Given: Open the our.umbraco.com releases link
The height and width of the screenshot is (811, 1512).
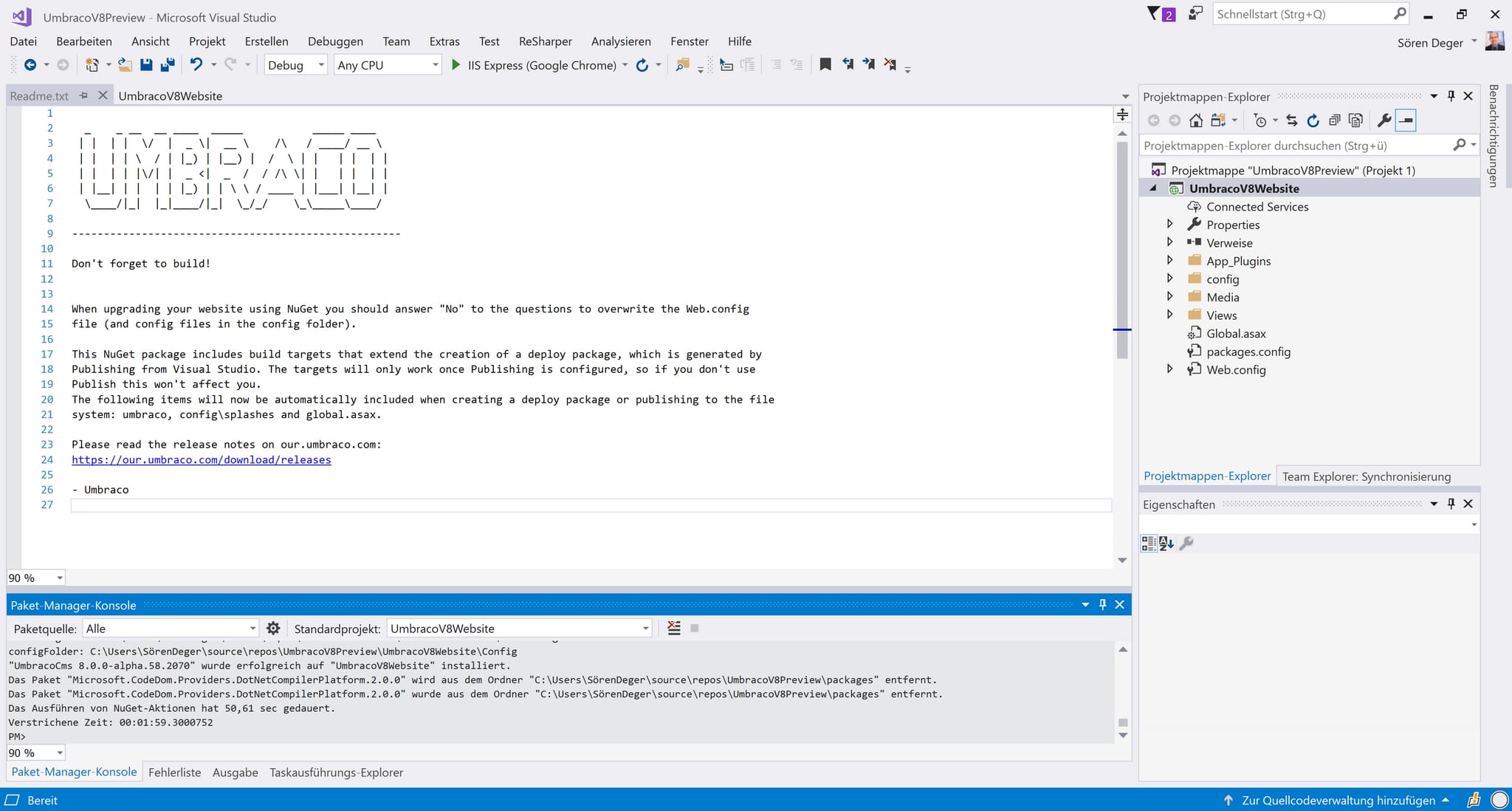Looking at the screenshot, I should (202, 459).
